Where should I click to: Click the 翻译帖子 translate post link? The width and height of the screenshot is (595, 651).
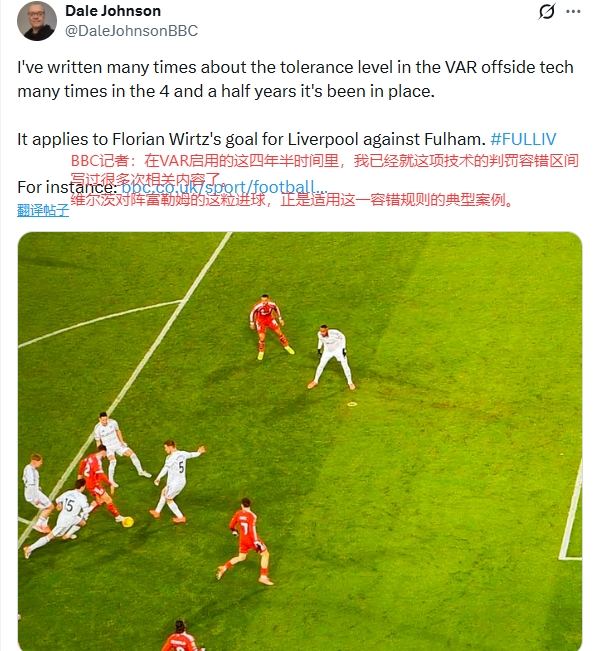click(43, 210)
